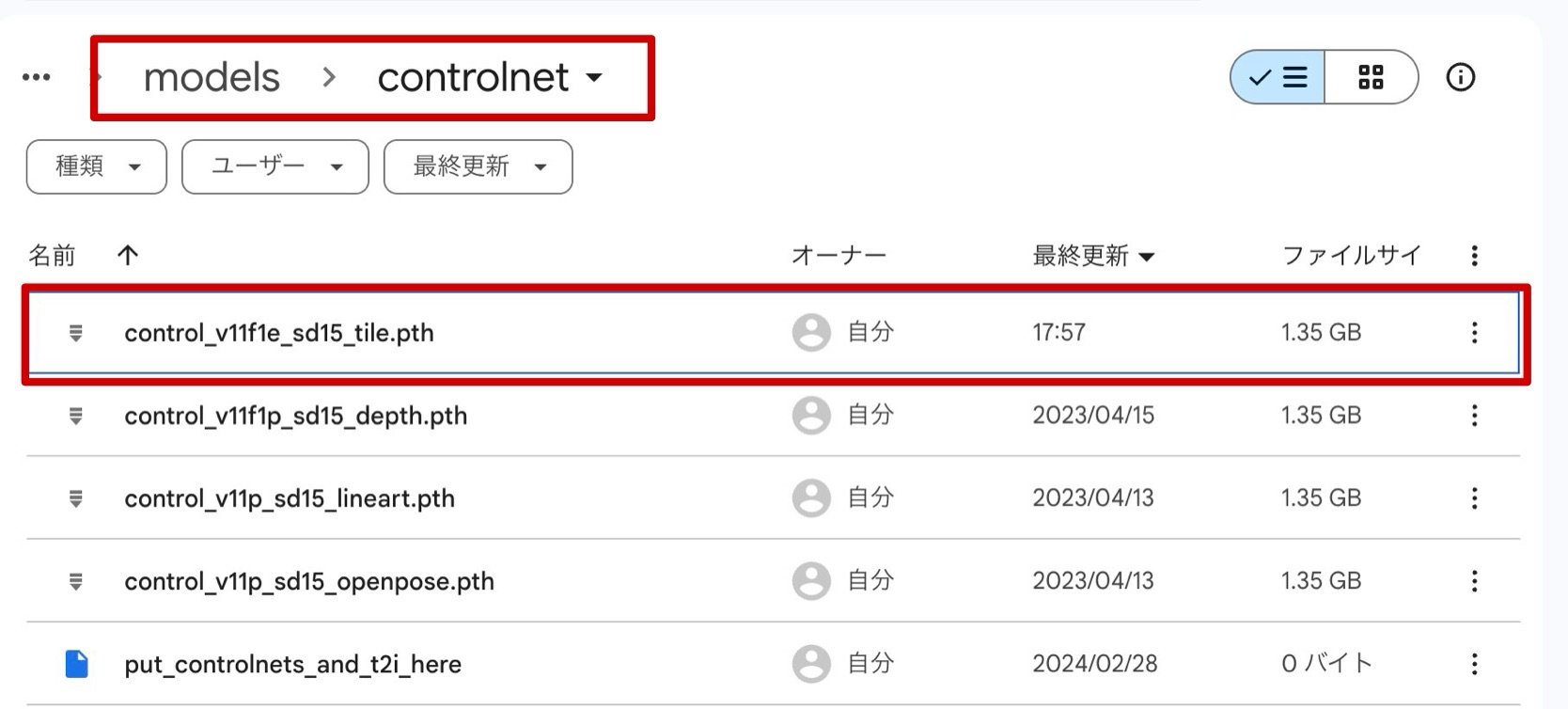Switch to grid view layout

[x=1371, y=77]
